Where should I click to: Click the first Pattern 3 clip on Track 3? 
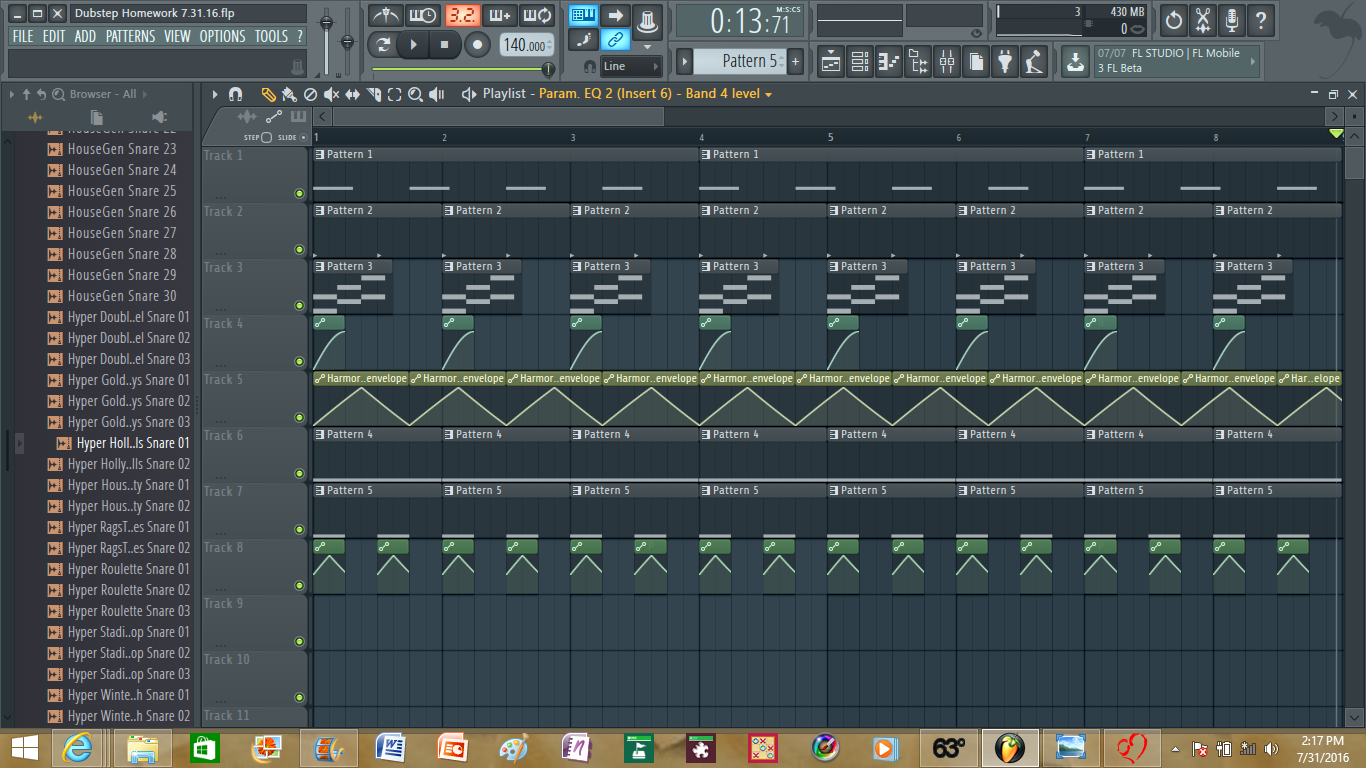pyautogui.click(x=352, y=285)
